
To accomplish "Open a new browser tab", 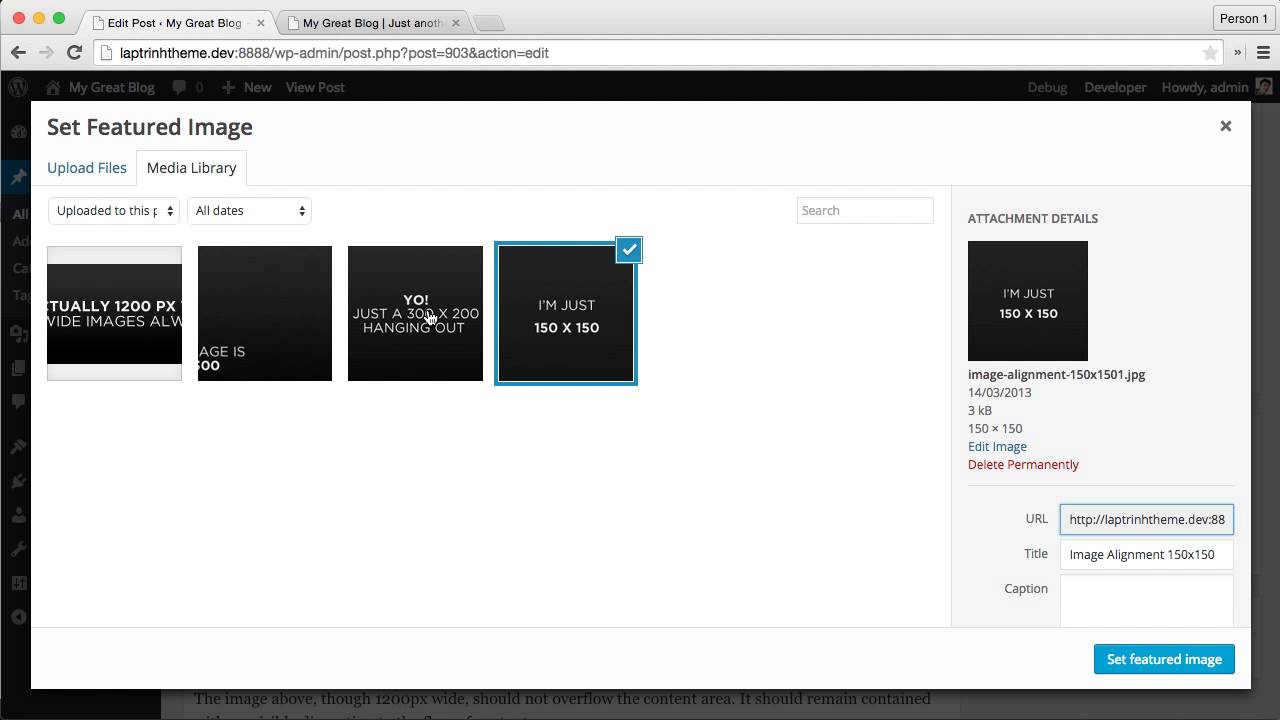I will coord(489,23).
